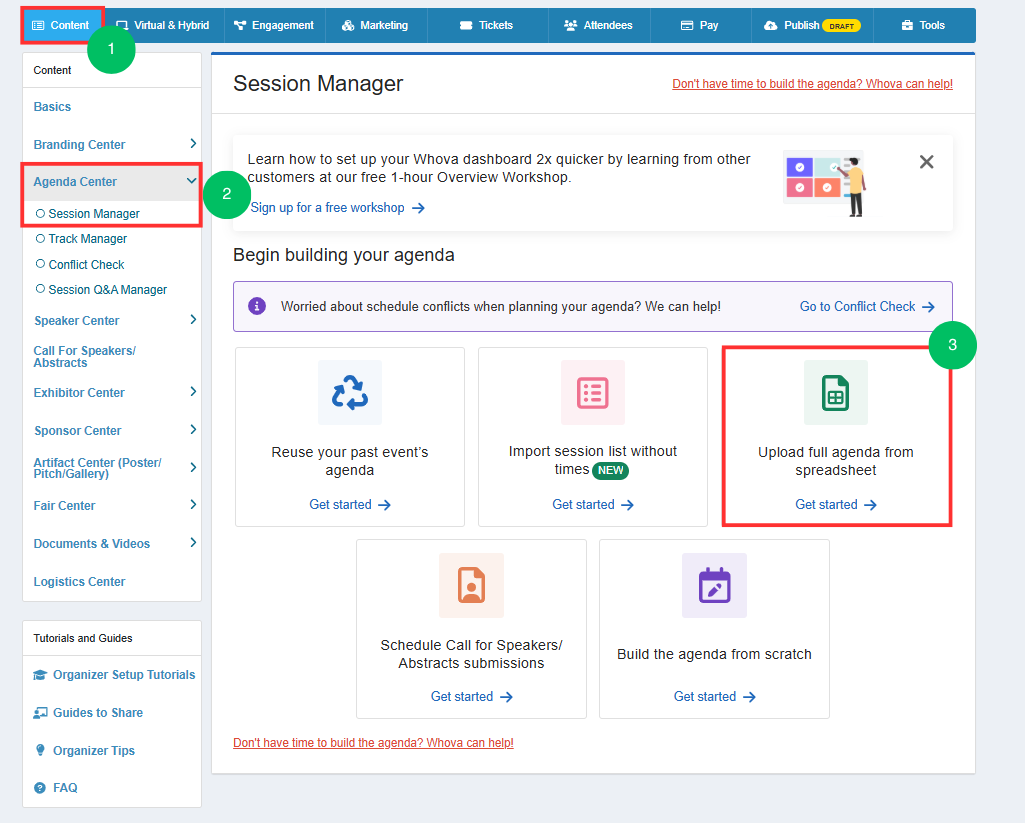
Task: Expand Fair Center chevron
Action: (x=193, y=505)
